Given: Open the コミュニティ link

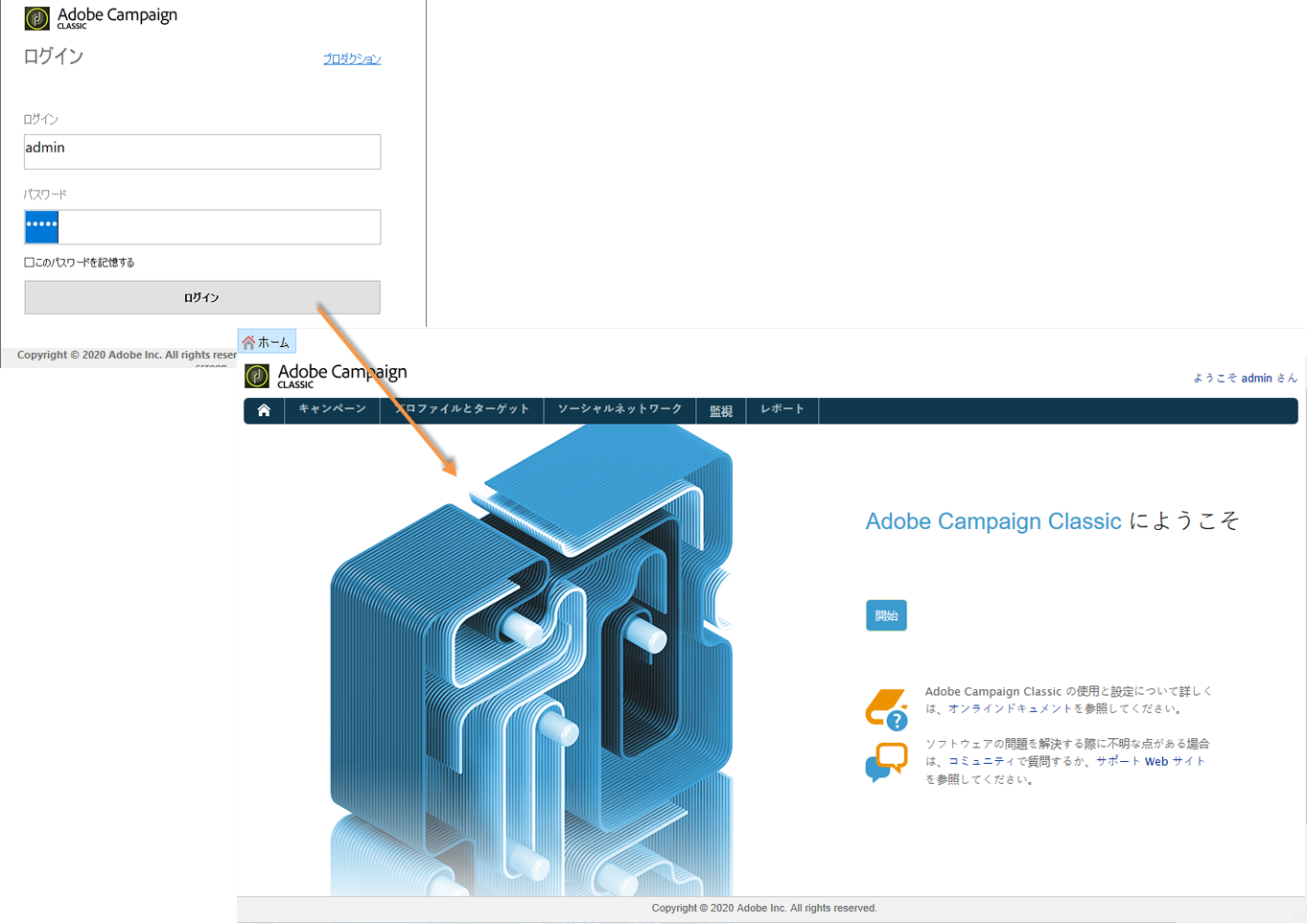Looking at the screenshot, I should (982, 762).
